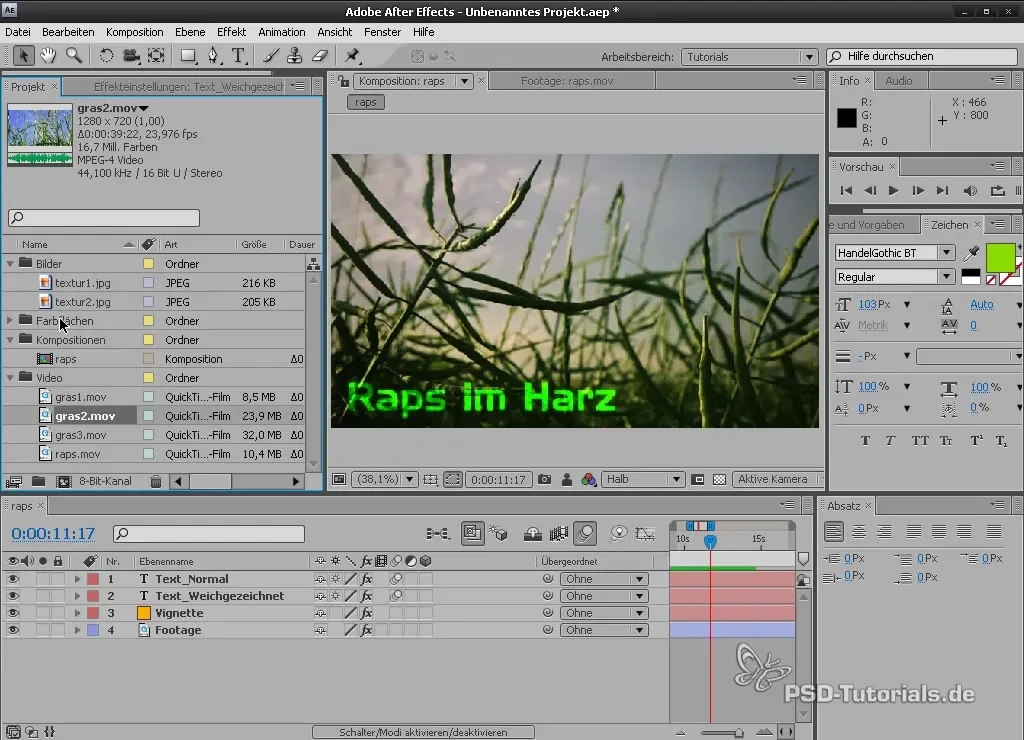Open parent dropdown for Vignette layer

click(x=604, y=613)
